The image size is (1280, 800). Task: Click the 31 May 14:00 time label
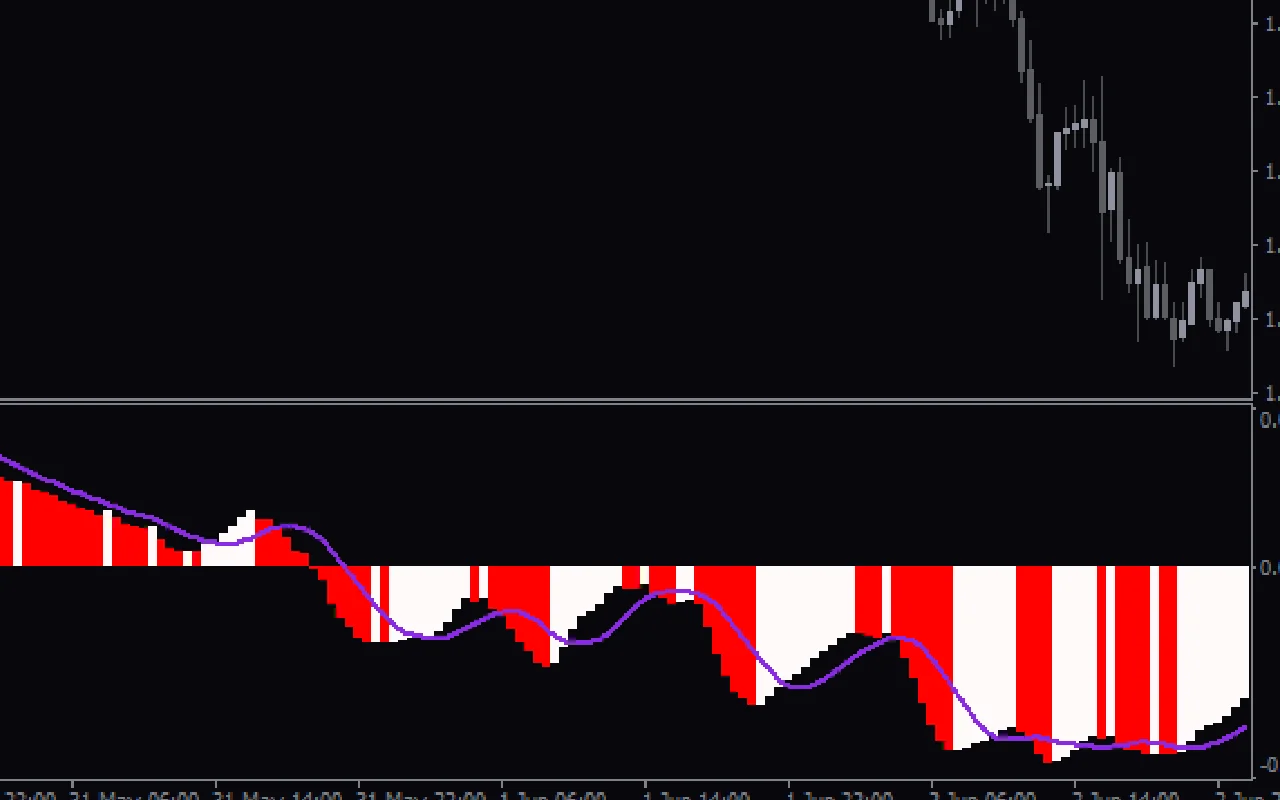278,795
